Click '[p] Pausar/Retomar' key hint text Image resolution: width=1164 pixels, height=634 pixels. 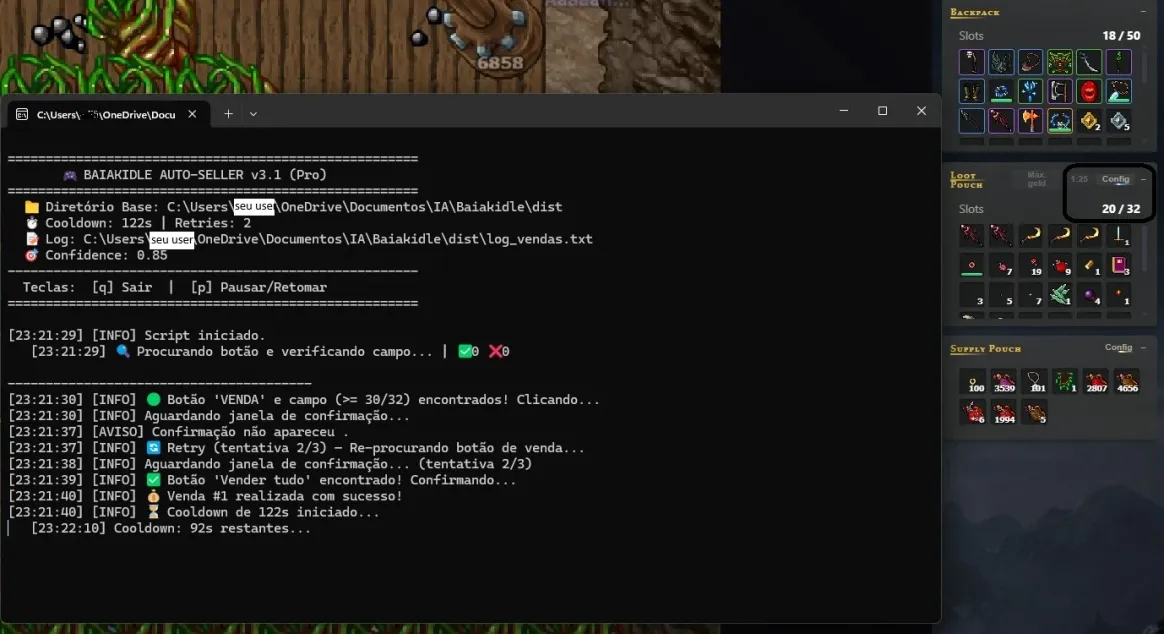tap(258, 287)
